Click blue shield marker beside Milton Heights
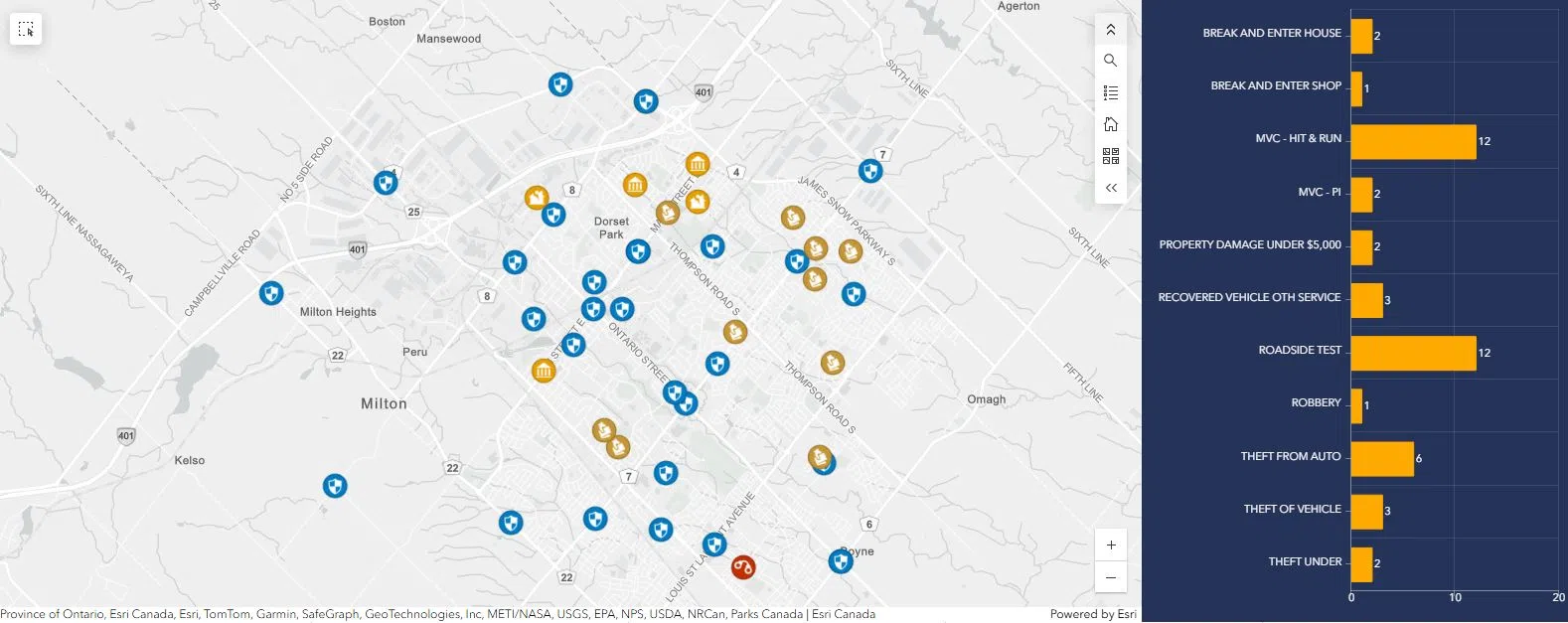The height and width of the screenshot is (623, 1568). (271, 293)
